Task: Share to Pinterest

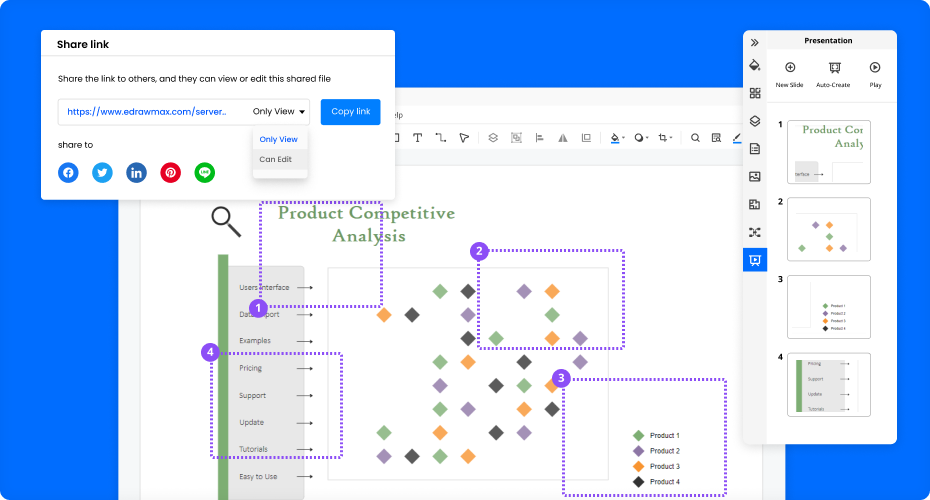Action: [x=171, y=172]
